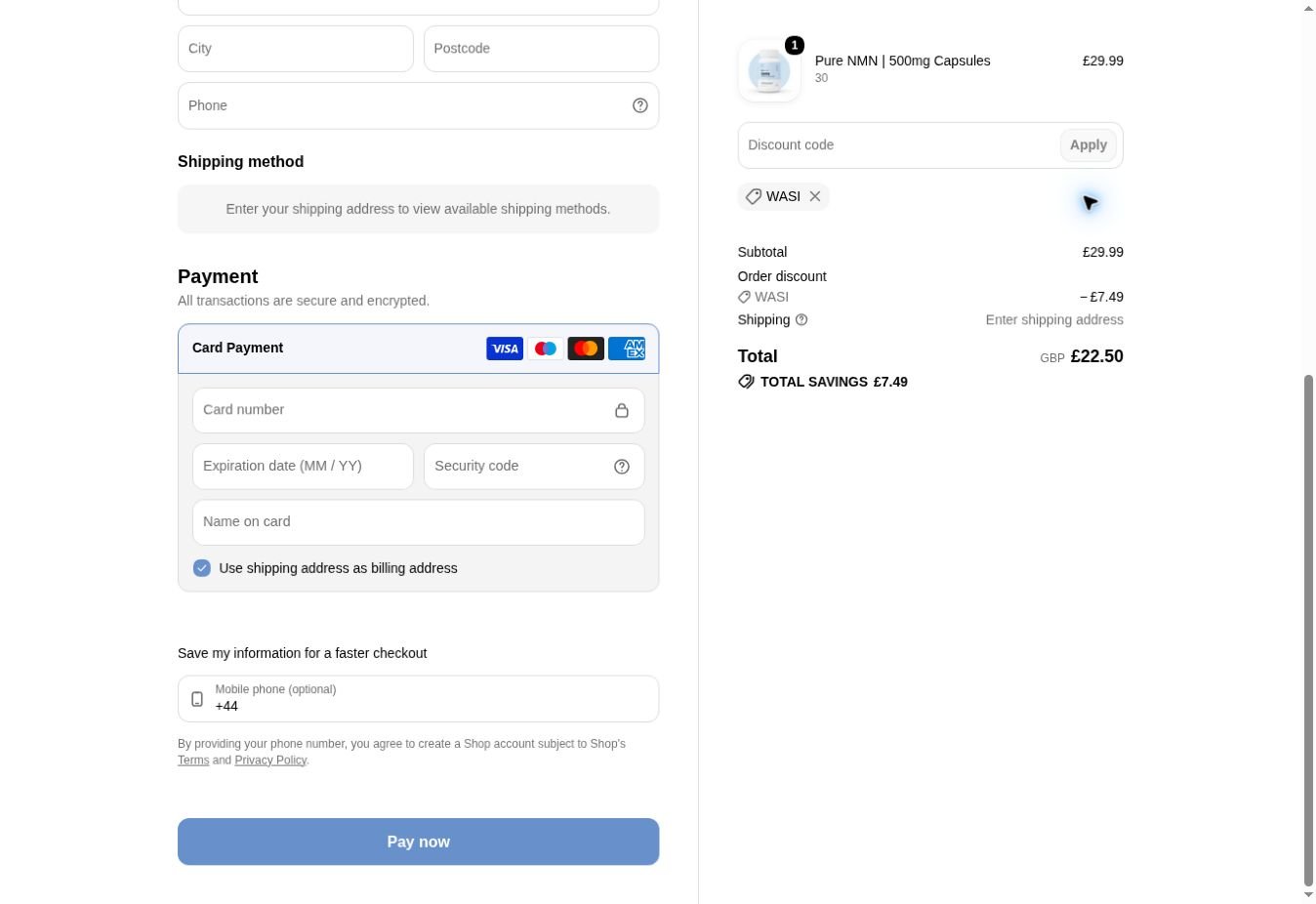Select the Card Payment option header
This screenshot has height=904, width=1316.
[418, 349]
